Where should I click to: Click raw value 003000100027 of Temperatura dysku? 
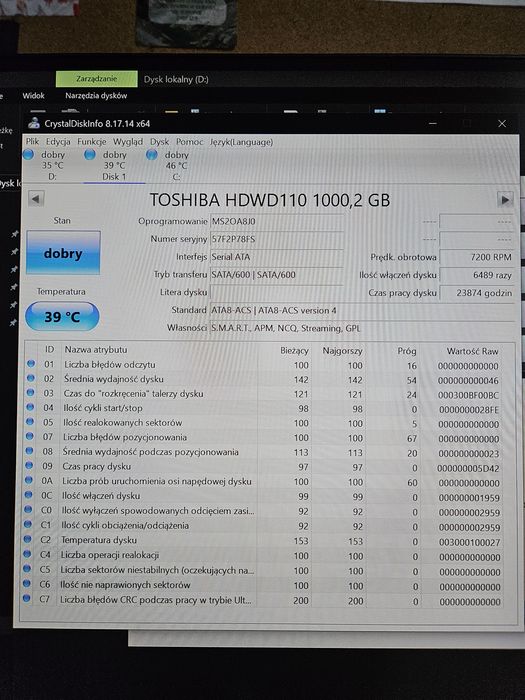point(469,542)
